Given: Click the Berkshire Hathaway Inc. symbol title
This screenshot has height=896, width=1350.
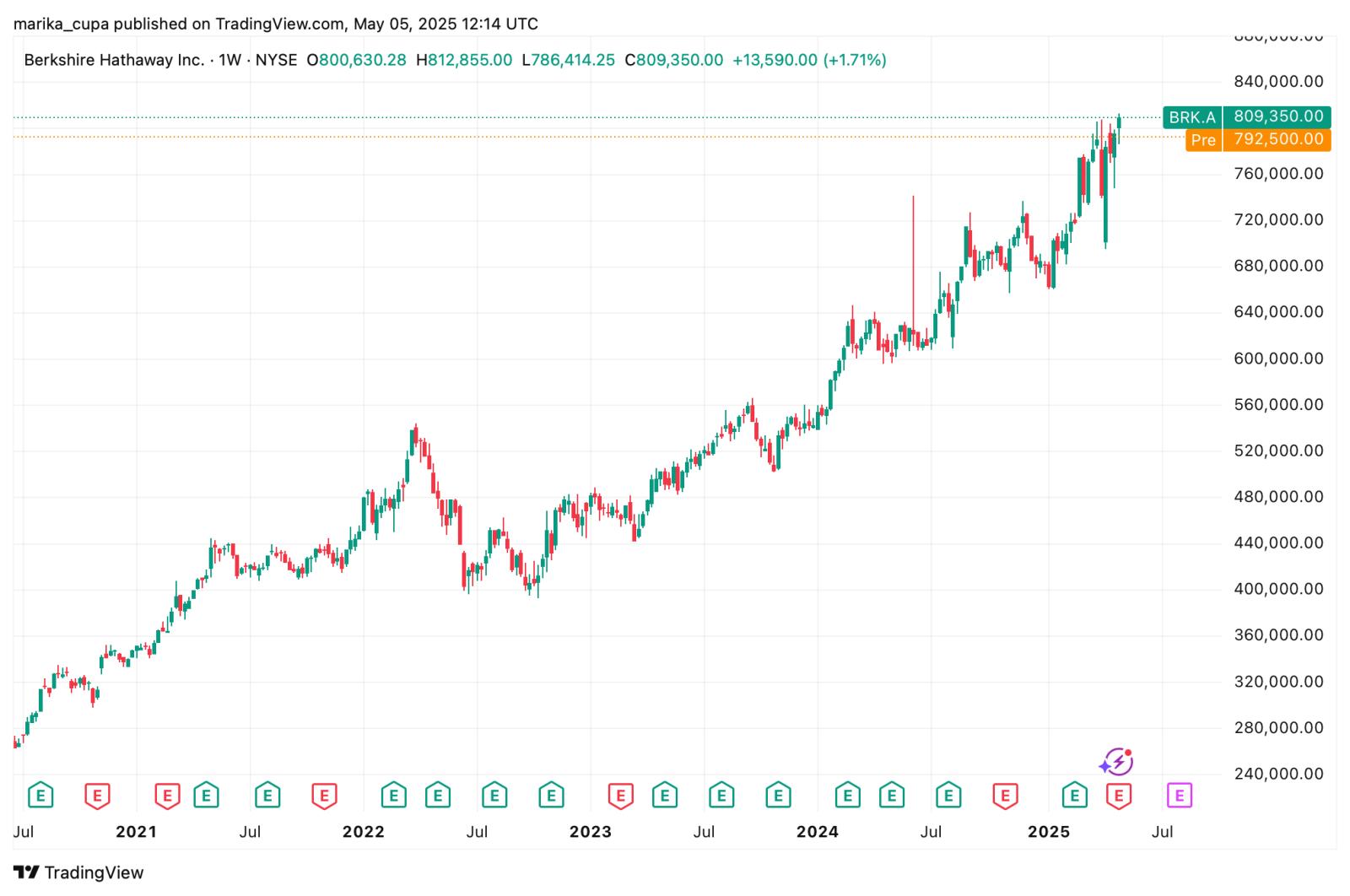Looking at the screenshot, I should (x=114, y=60).
